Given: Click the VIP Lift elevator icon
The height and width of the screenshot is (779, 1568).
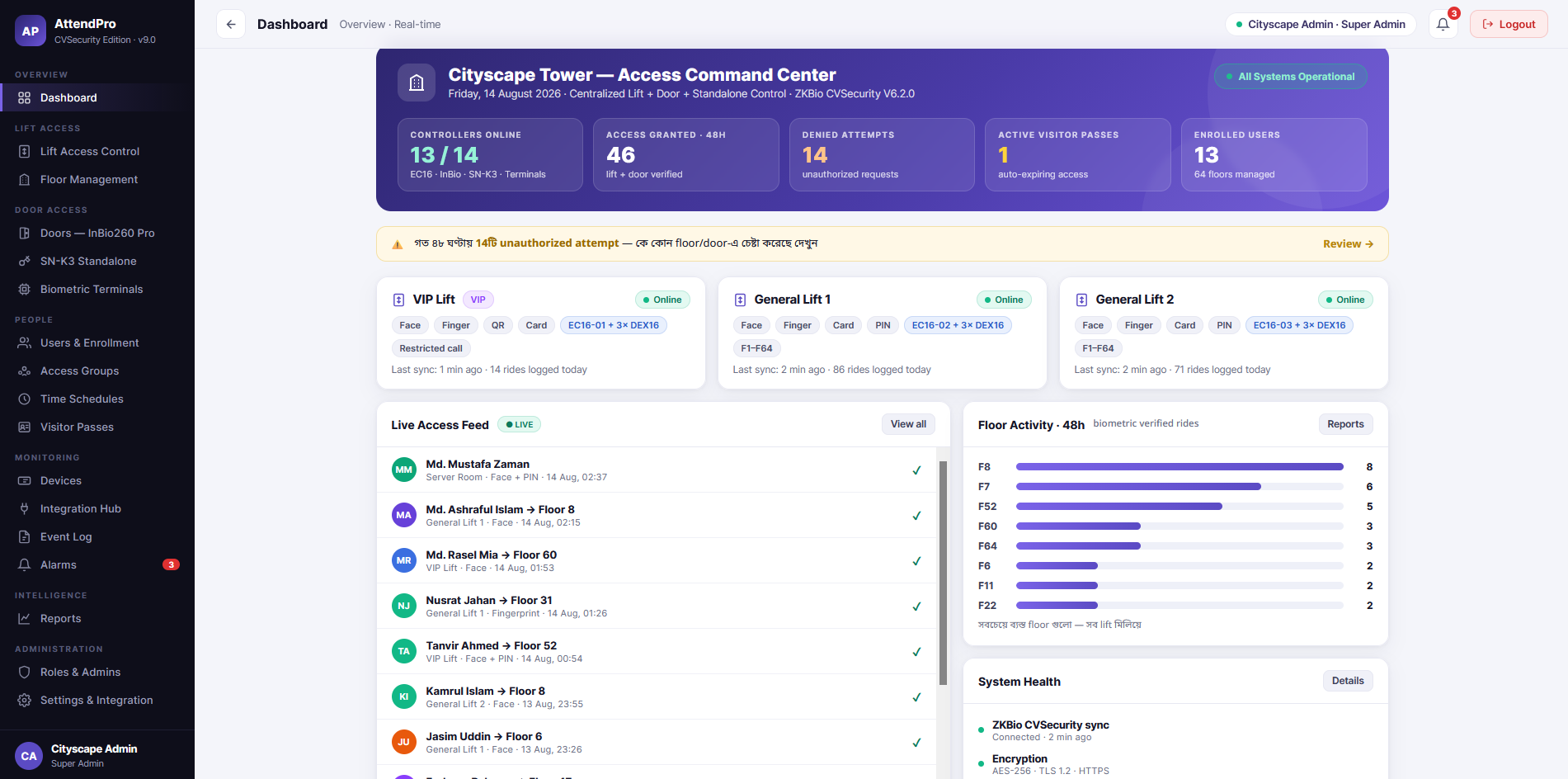Looking at the screenshot, I should 399,300.
